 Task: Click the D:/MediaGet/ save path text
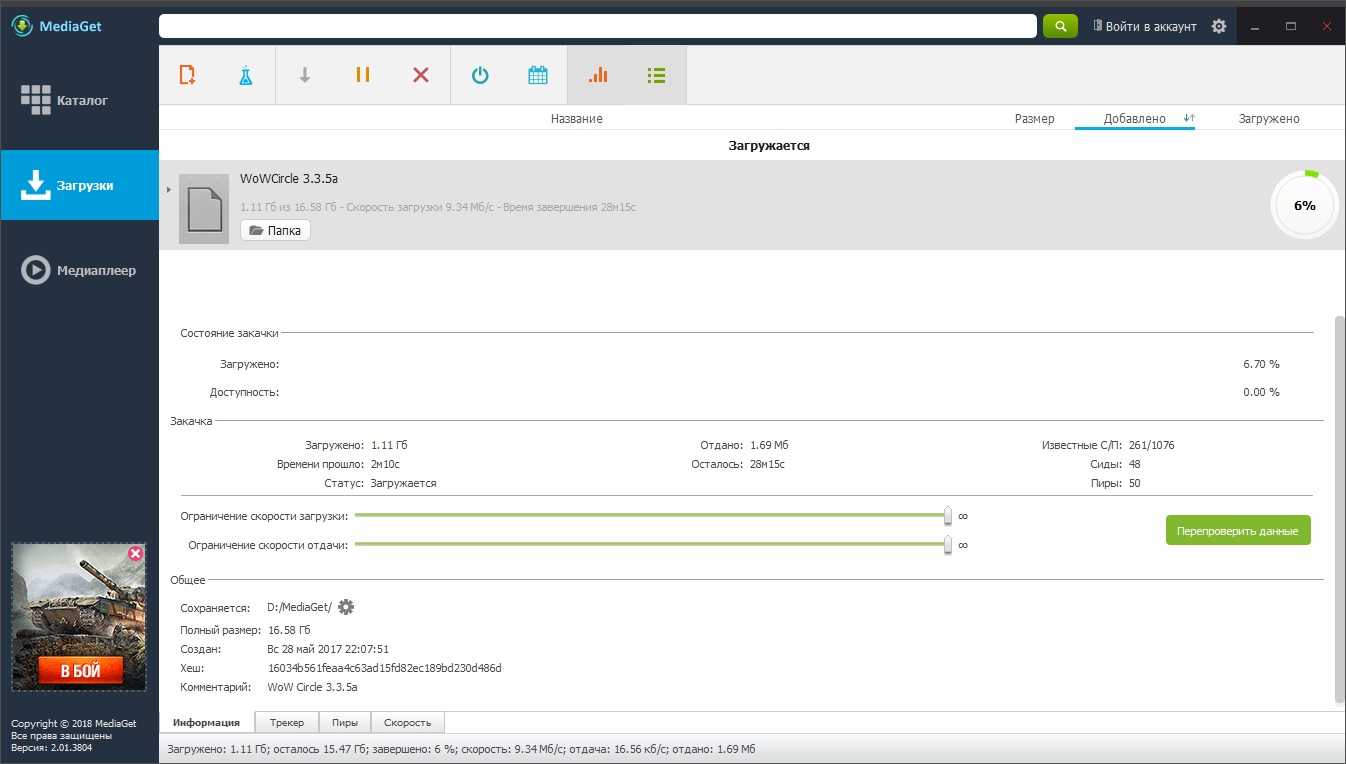pyautogui.click(x=300, y=607)
